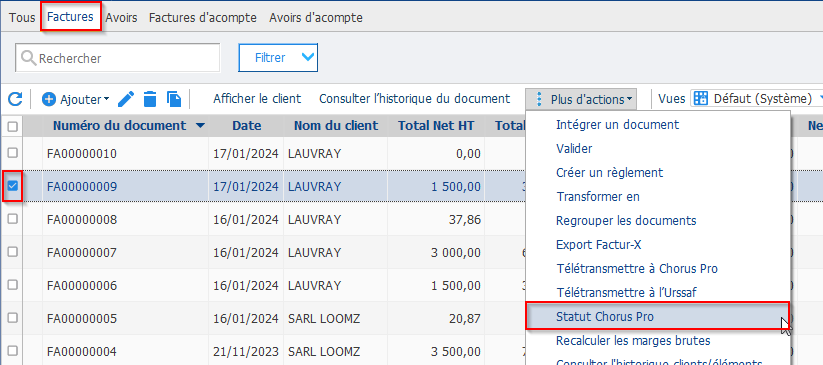Switch to the Avoirs tab
Viewport: 823px width, 365px height.
[x=121, y=17]
